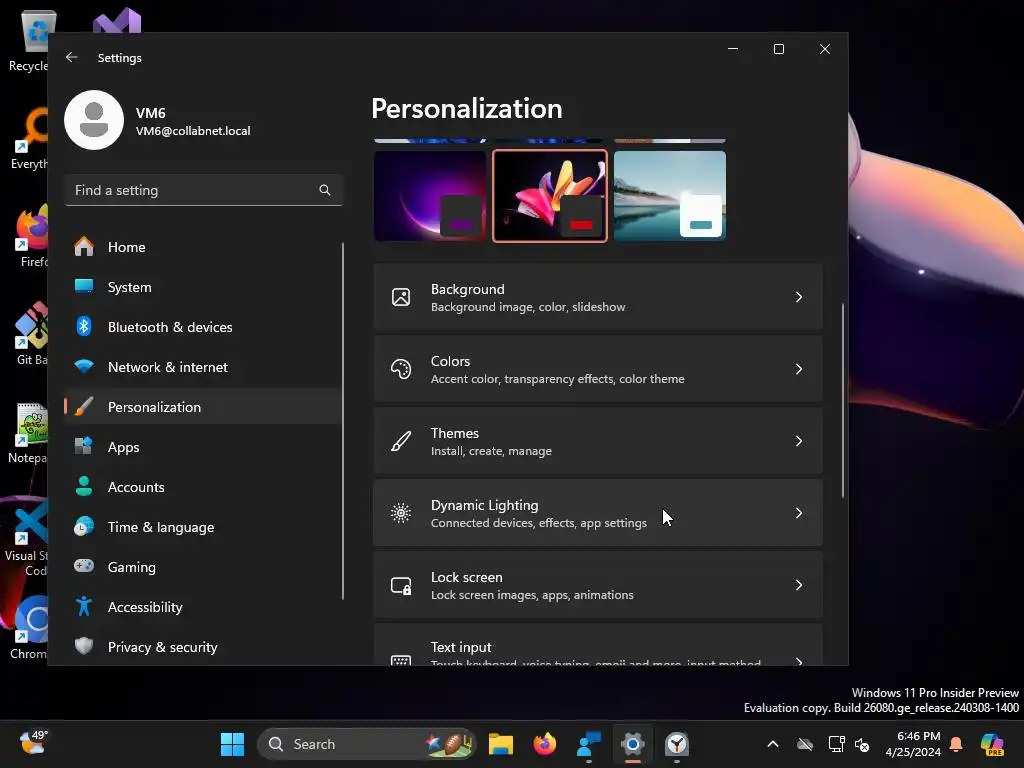Open Apps settings
1024x768 pixels.
pos(202,447)
